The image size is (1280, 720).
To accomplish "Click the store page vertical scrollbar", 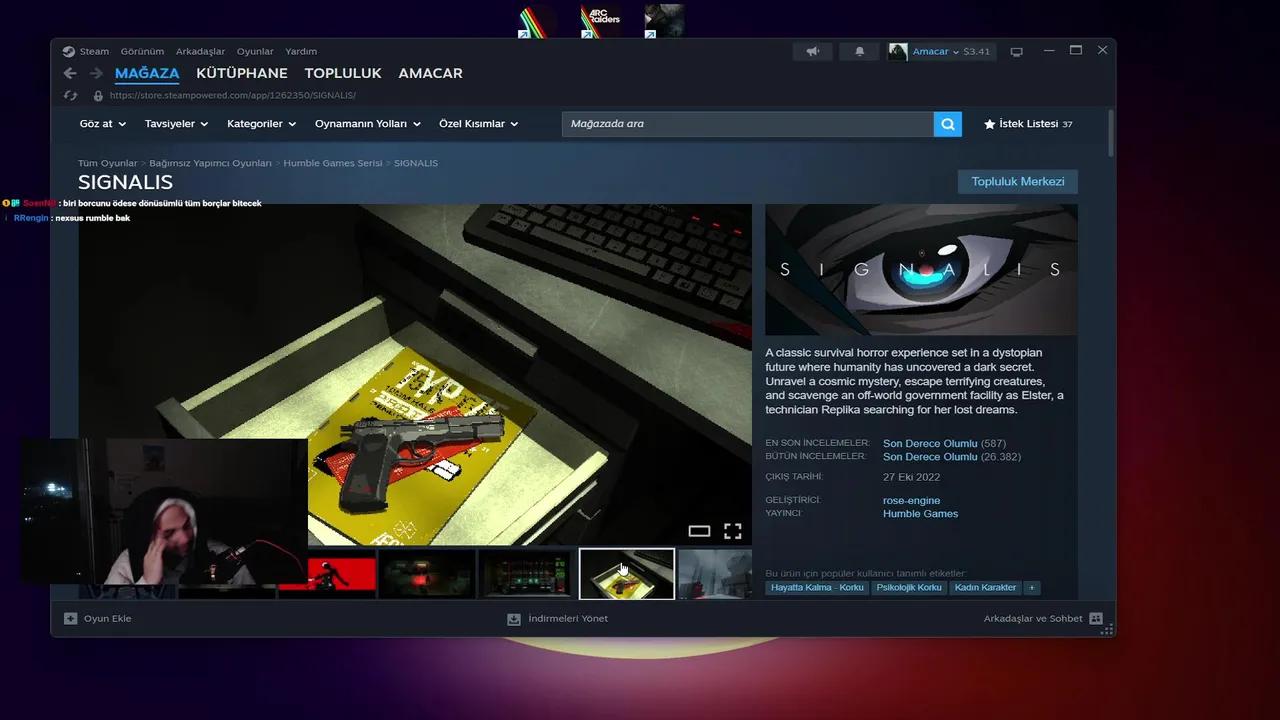I will 1110,132.
